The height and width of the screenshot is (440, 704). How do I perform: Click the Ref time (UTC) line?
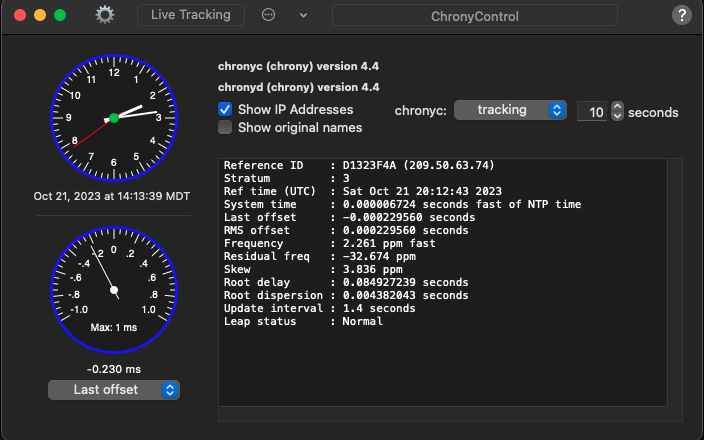click(363, 191)
